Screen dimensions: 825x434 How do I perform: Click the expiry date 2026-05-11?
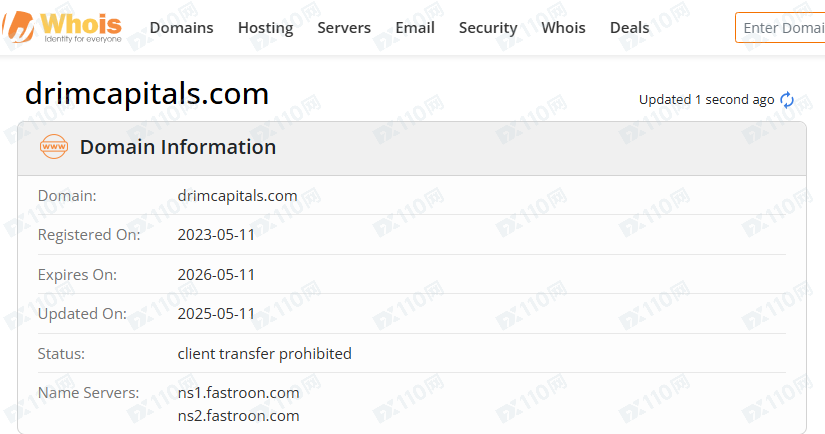click(x=216, y=274)
